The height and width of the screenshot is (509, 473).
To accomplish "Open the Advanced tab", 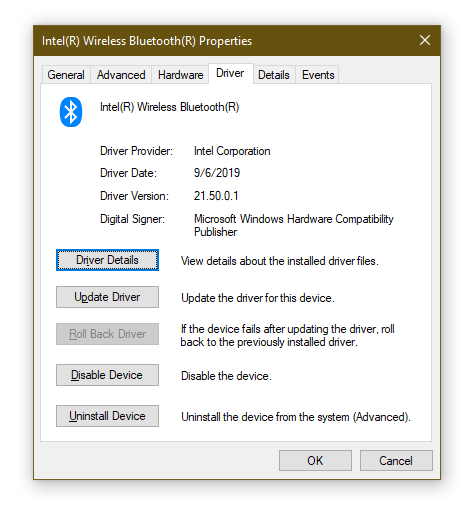I will click(121, 75).
